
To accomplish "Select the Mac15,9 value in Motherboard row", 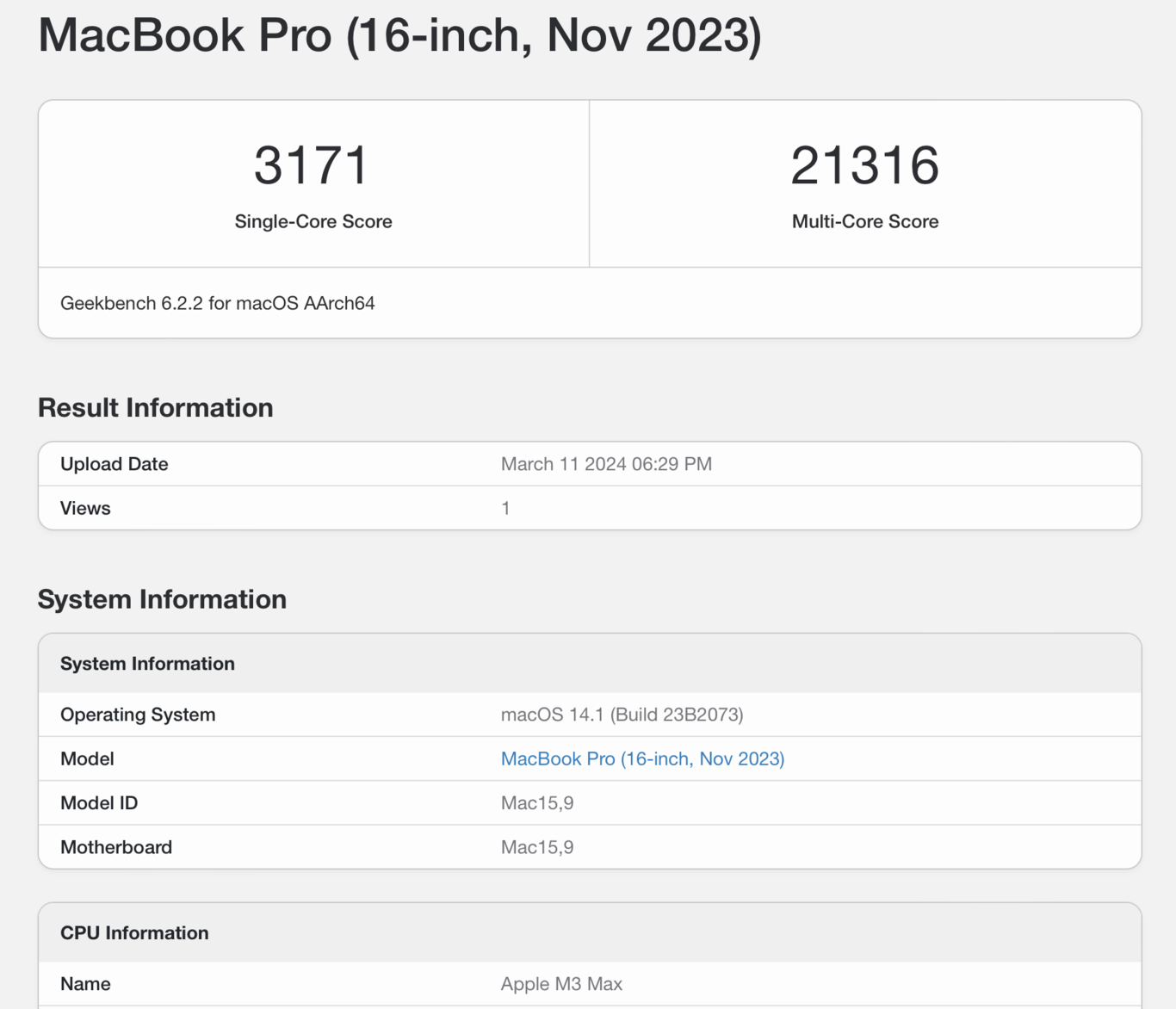I will [537, 847].
